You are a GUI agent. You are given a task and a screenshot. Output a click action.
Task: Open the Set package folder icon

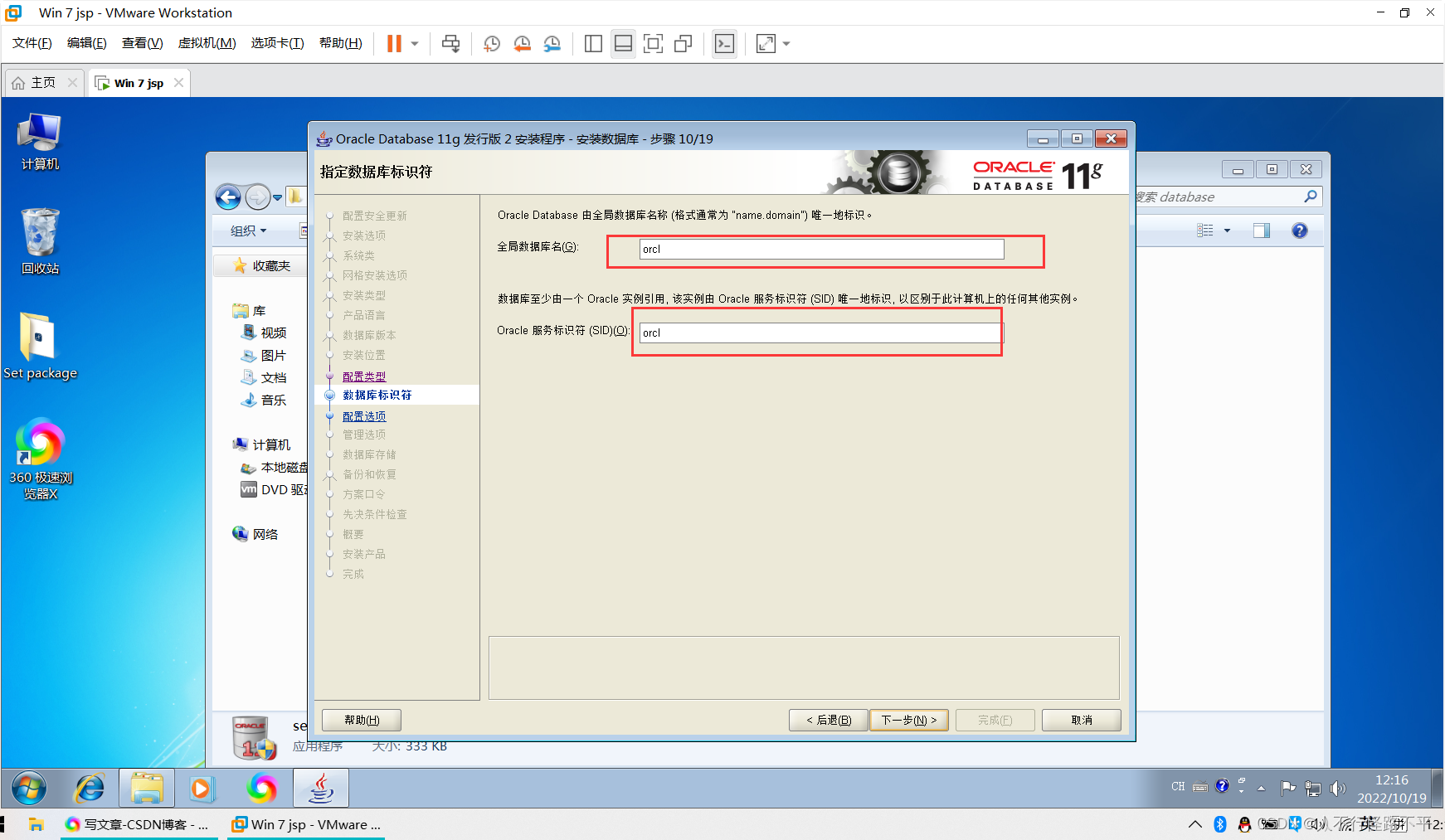(40, 346)
